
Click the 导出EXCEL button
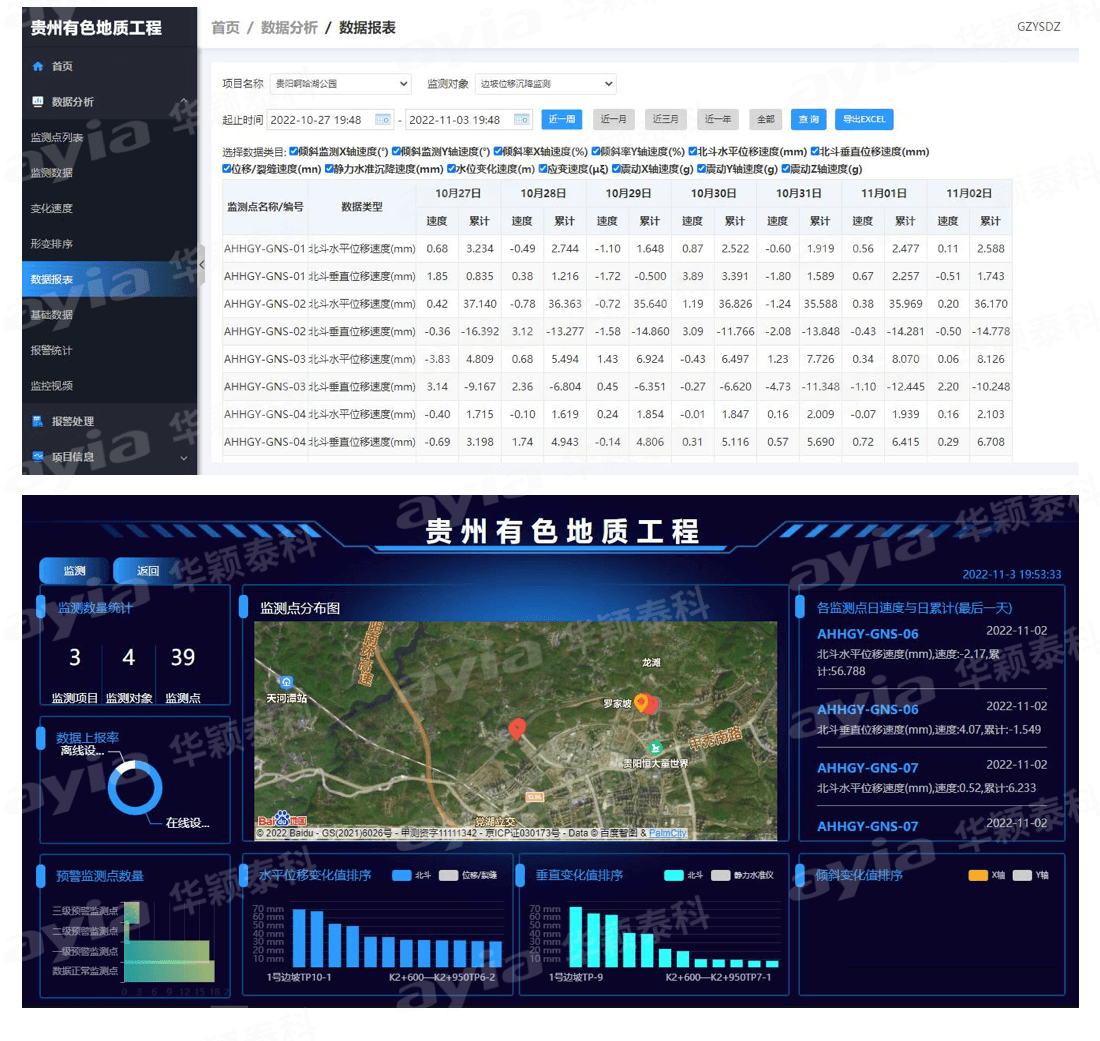point(863,119)
